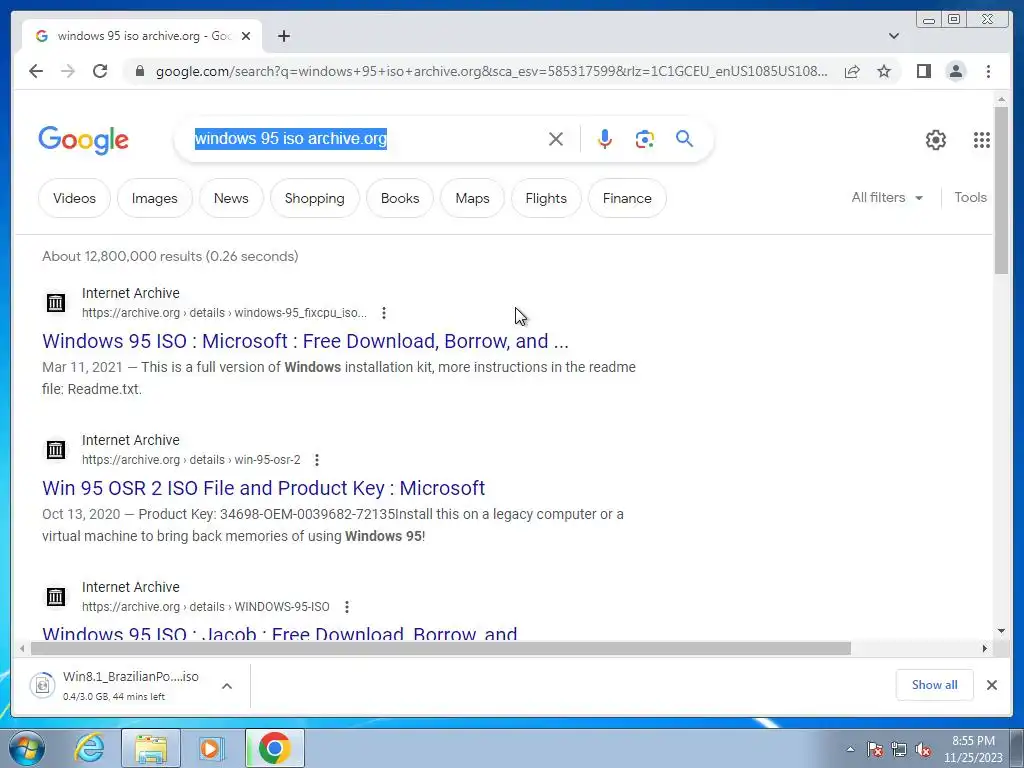The height and width of the screenshot is (768, 1024).
Task: Open the Windows Start menu
Action: click(27, 748)
